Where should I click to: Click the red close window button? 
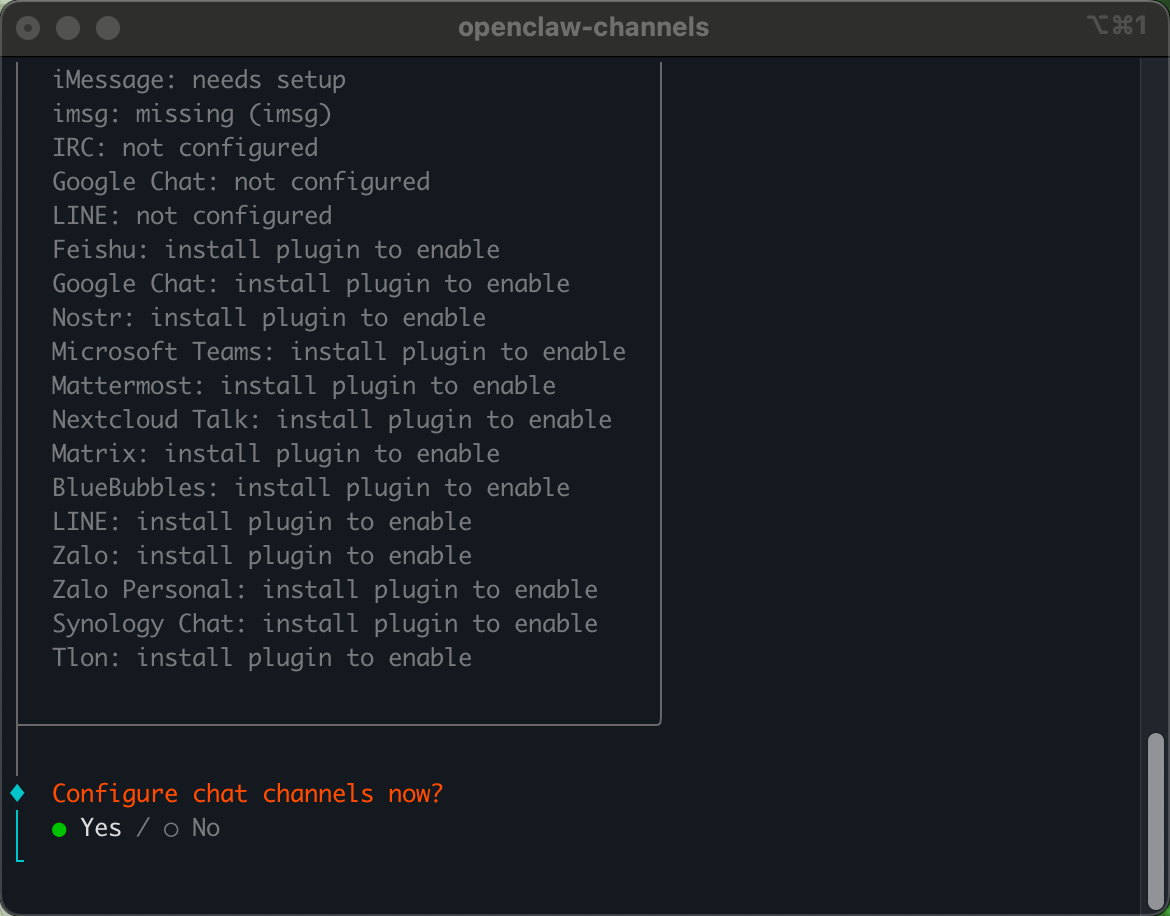28,28
